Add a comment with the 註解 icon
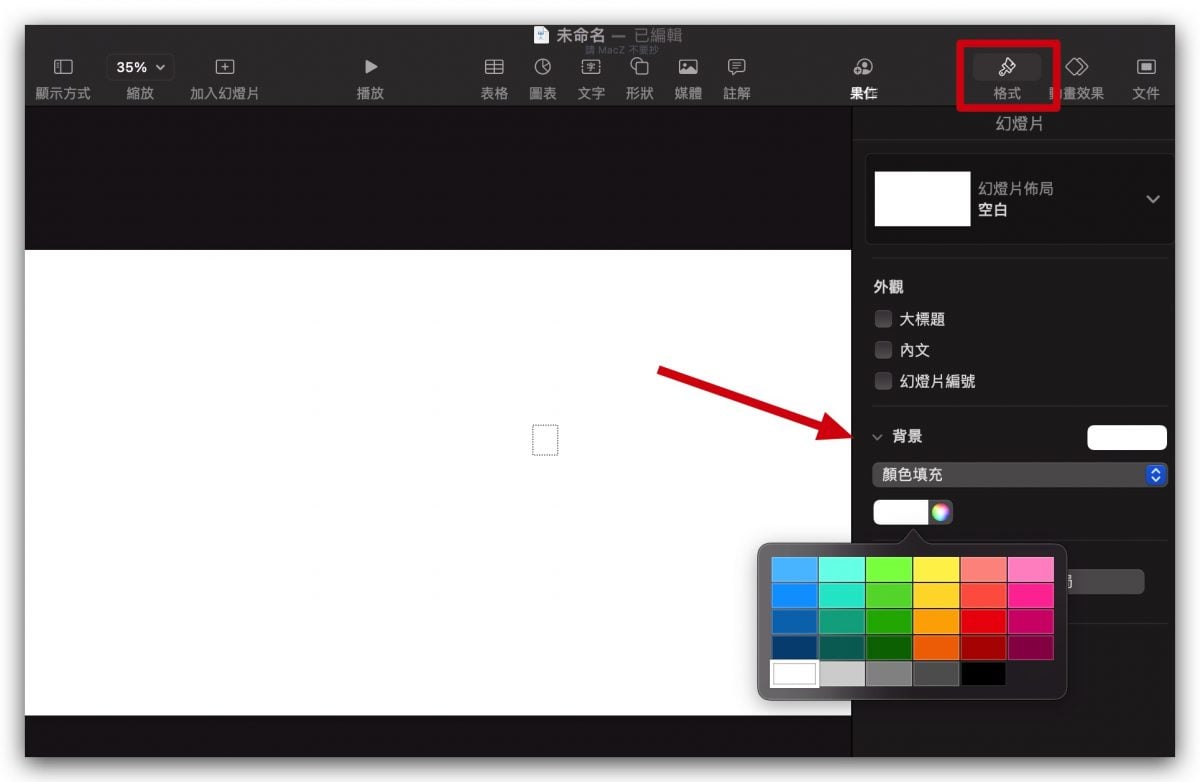This screenshot has width=1200, height=782. click(737, 67)
